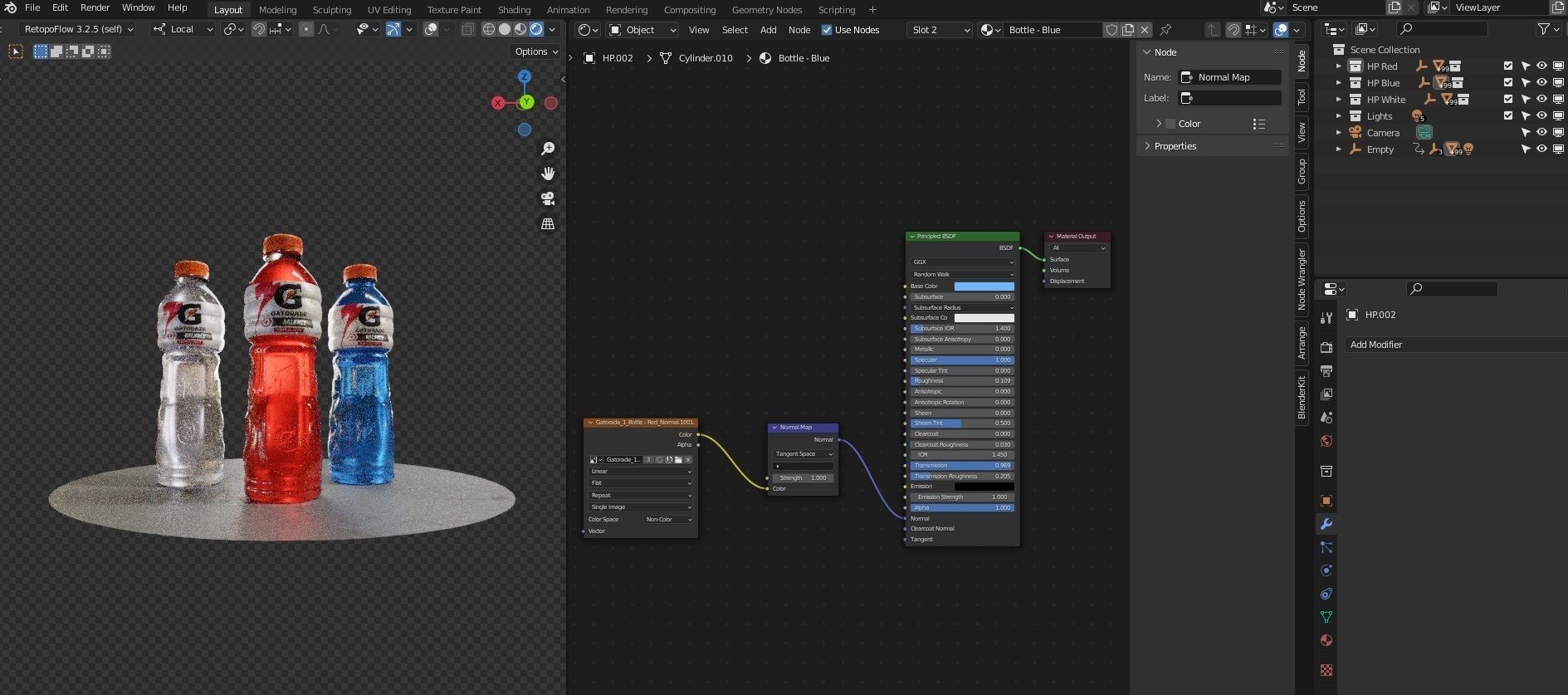Click the Blender logo menu icon
The width and height of the screenshot is (1568, 695).
coord(11,7)
